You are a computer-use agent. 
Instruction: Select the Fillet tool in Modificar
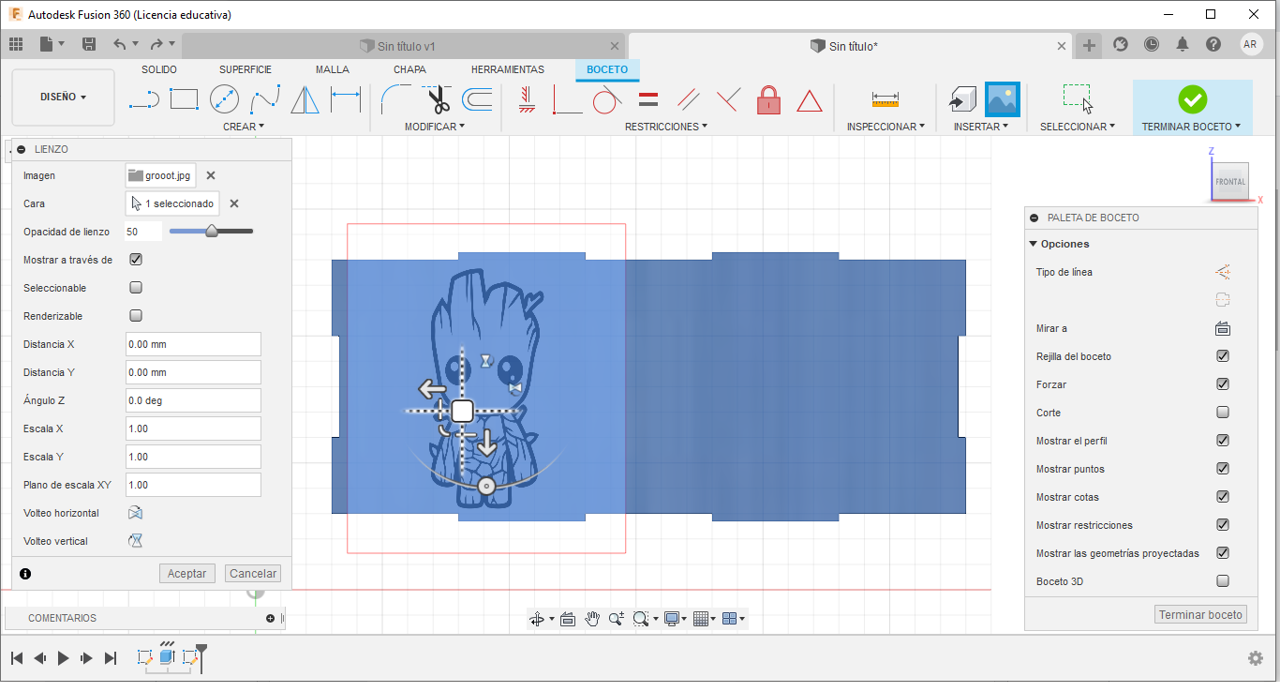(x=396, y=99)
